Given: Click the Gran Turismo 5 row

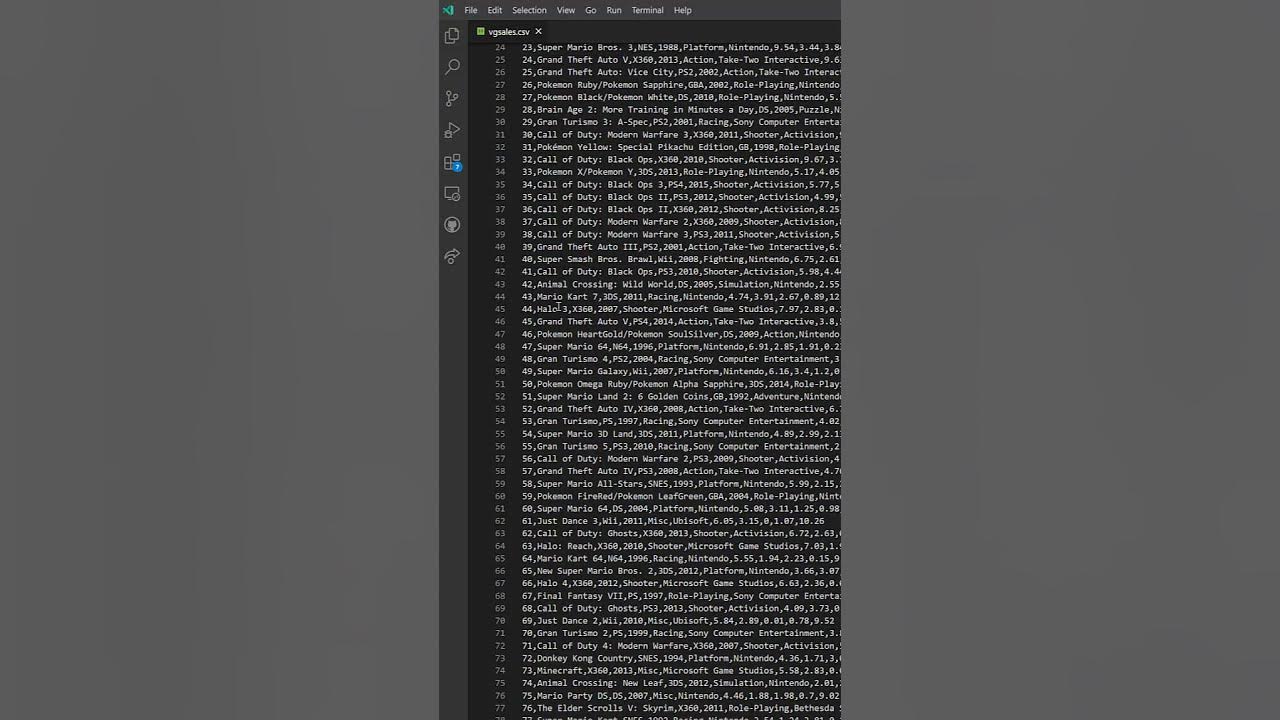Looking at the screenshot, I should [x=681, y=446].
